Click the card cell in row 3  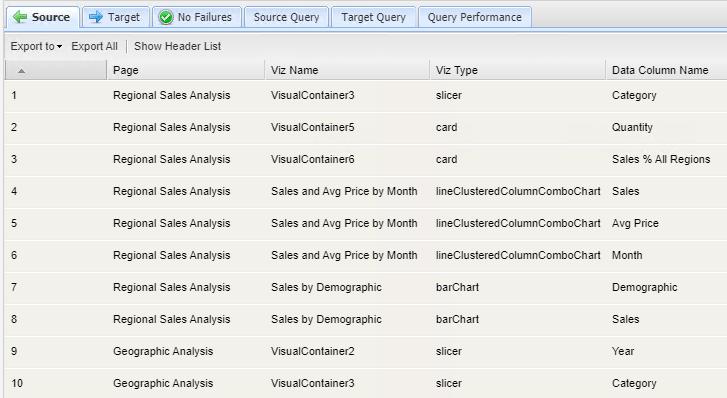coord(446,160)
